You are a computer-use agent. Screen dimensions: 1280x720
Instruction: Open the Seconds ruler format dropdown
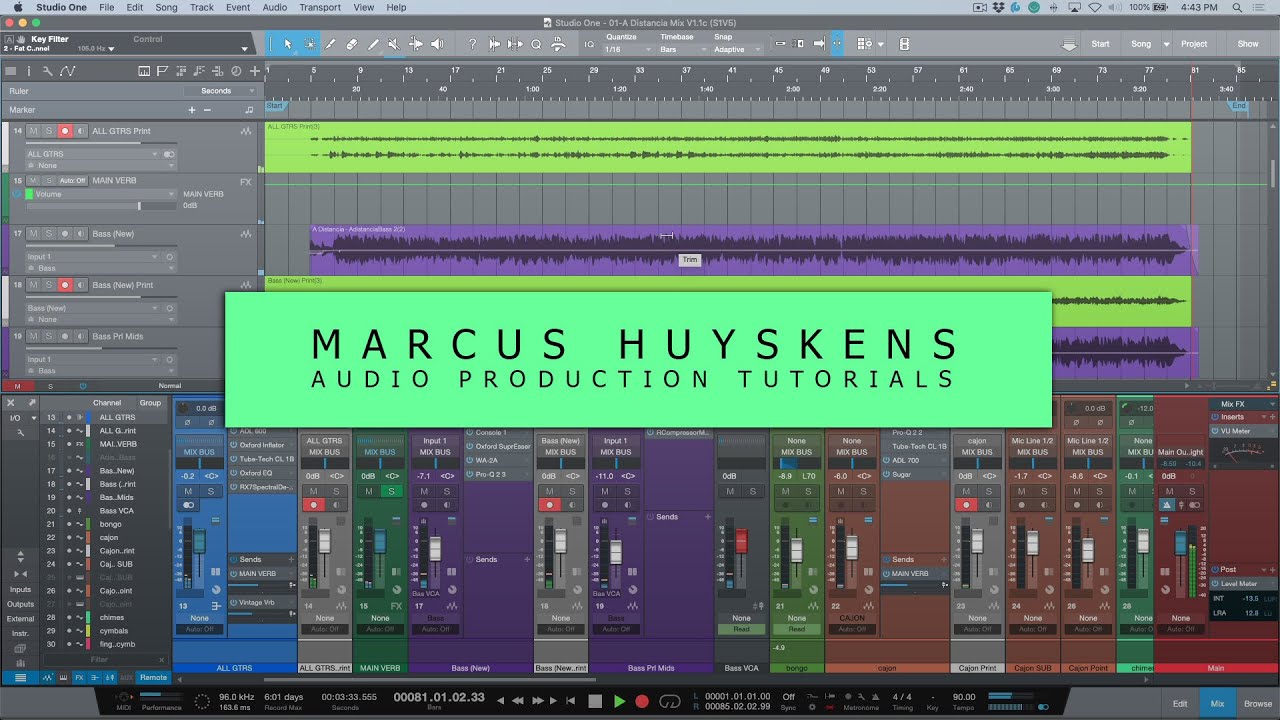[221, 91]
